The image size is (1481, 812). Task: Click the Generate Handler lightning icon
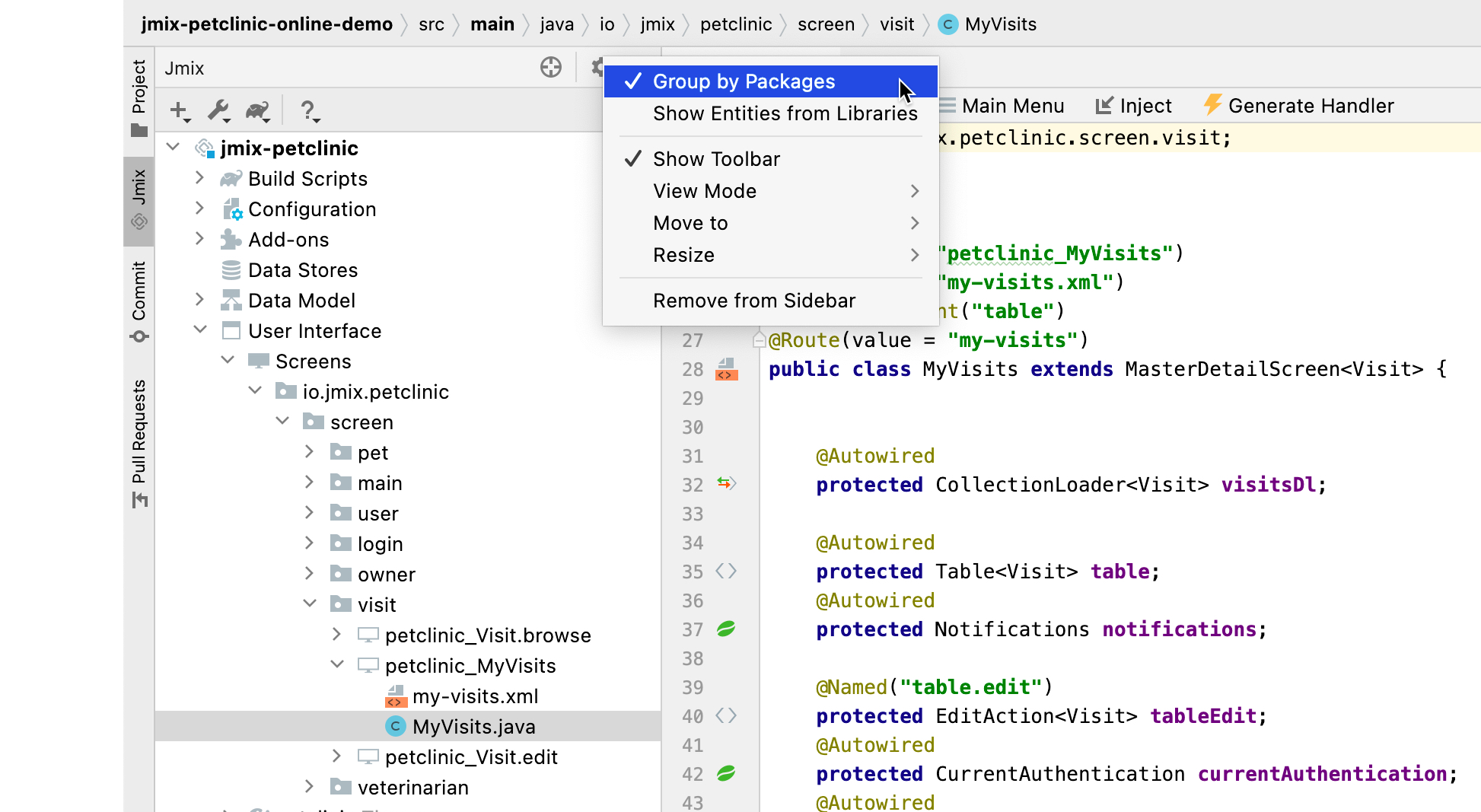tap(1212, 105)
